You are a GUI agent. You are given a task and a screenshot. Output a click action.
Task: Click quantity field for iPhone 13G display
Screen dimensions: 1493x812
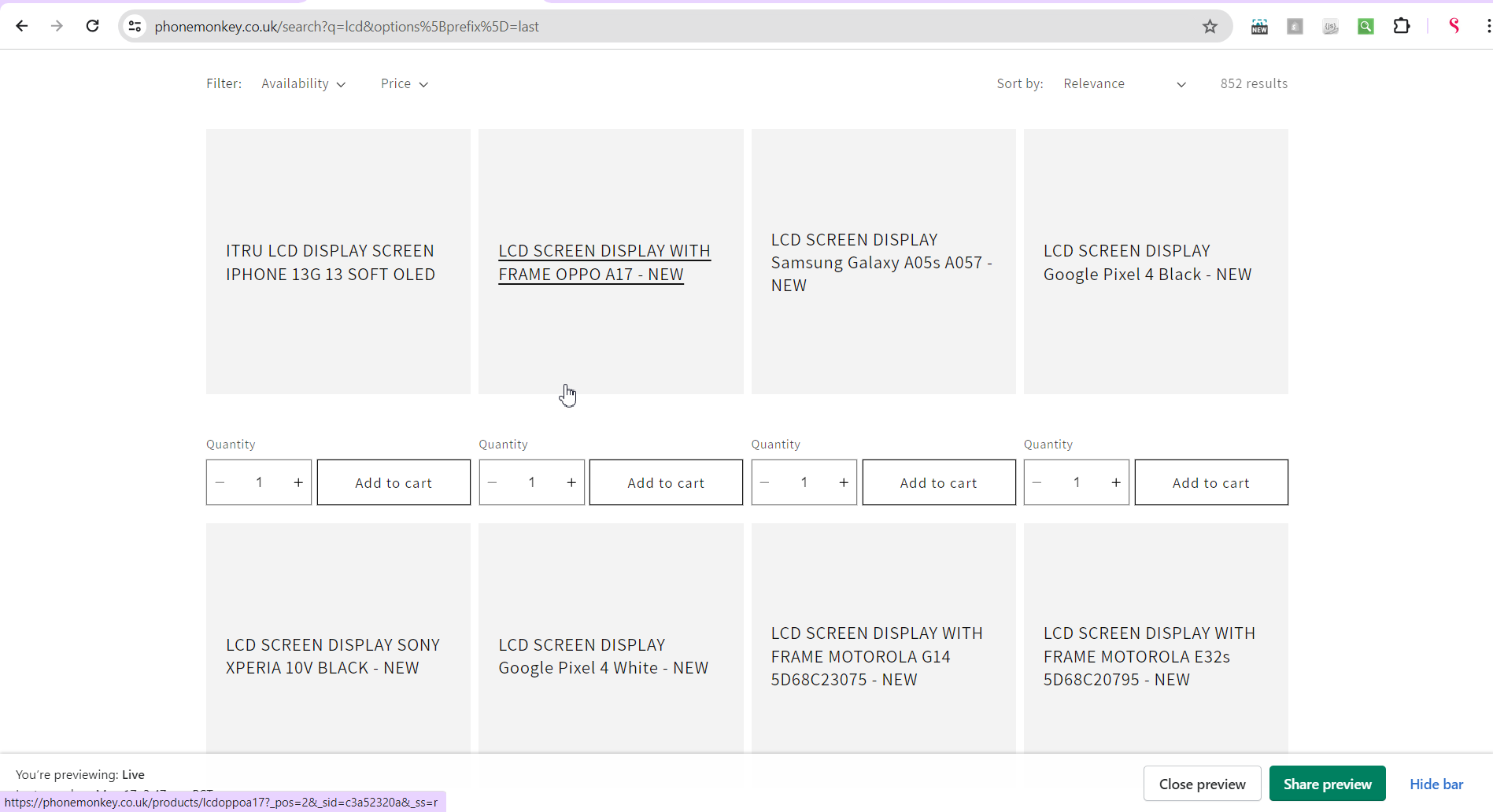[x=259, y=482]
